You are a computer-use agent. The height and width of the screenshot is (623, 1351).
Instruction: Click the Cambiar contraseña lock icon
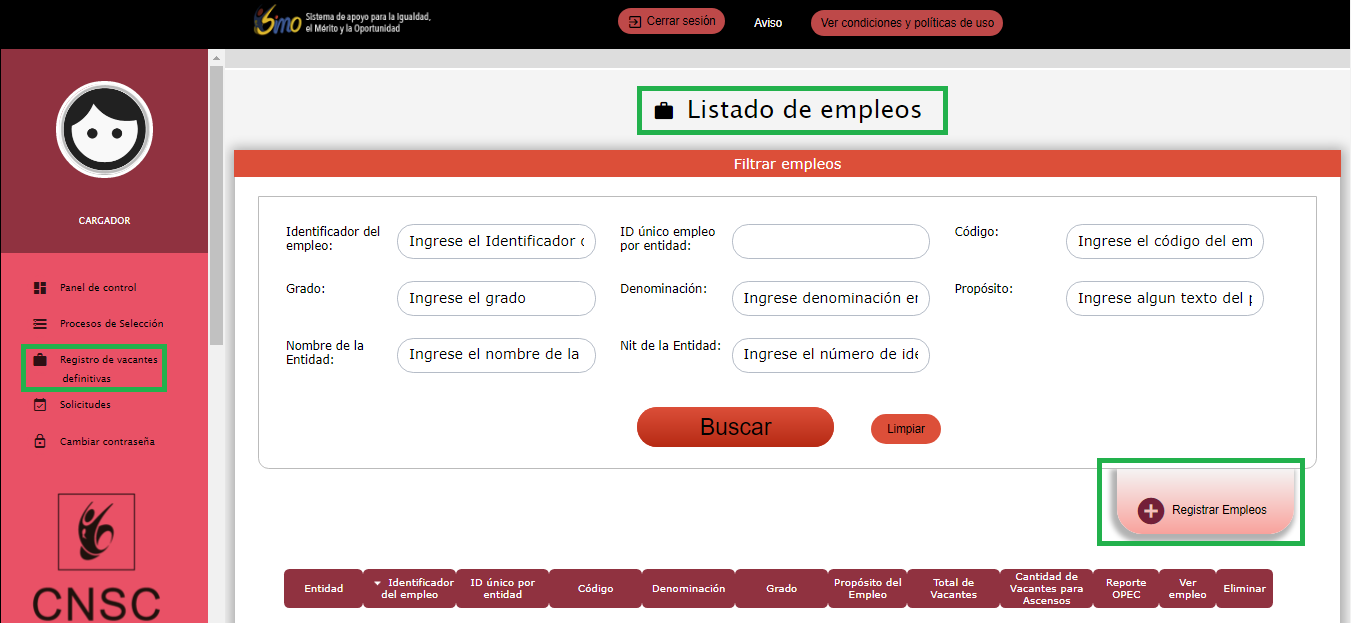(40, 441)
